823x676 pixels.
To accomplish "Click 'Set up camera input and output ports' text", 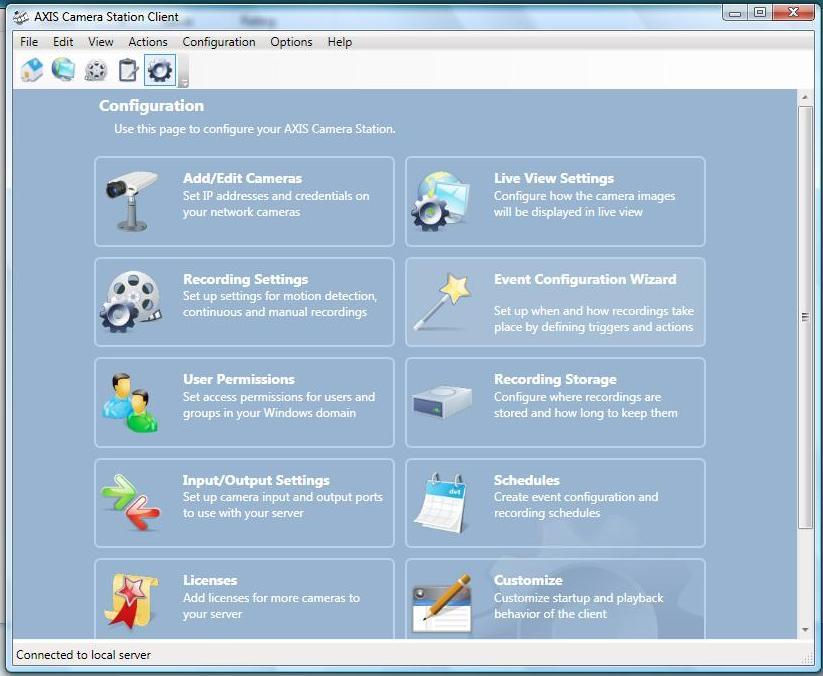I will tap(283, 505).
